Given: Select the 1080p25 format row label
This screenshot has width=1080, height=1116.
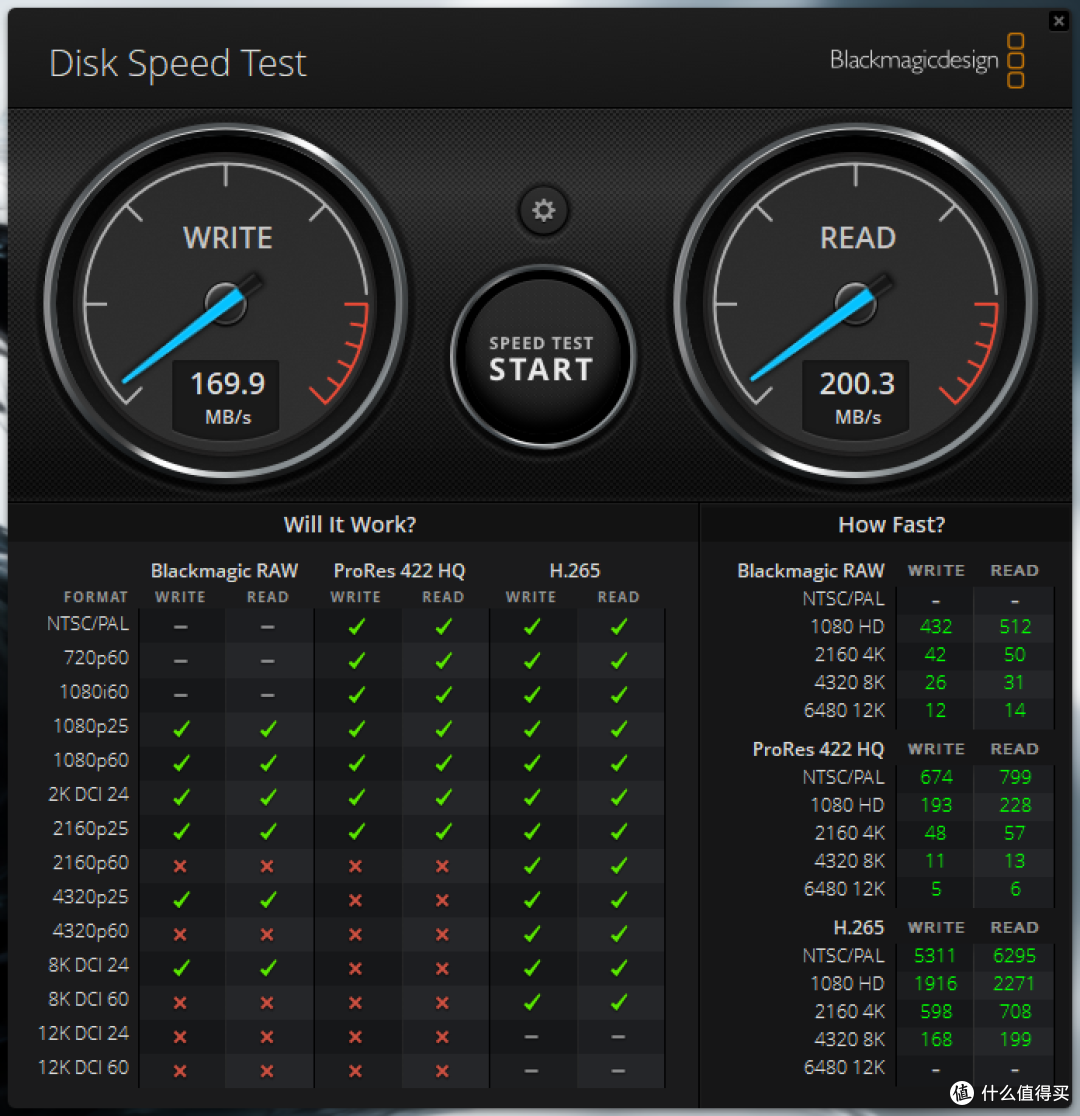Looking at the screenshot, I should click(x=91, y=726).
